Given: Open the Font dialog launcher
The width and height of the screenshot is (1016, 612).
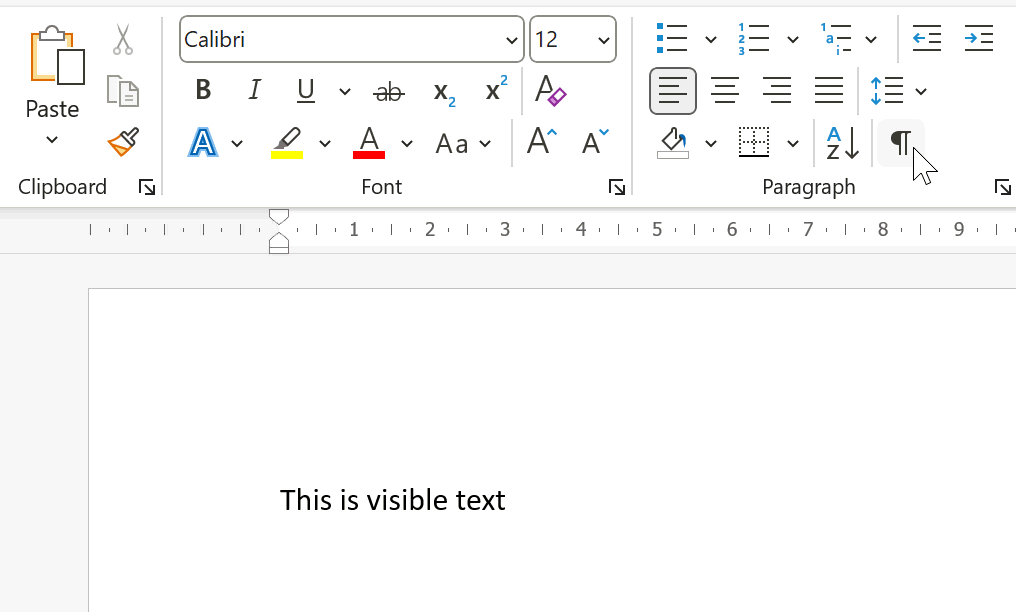Looking at the screenshot, I should [617, 187].
